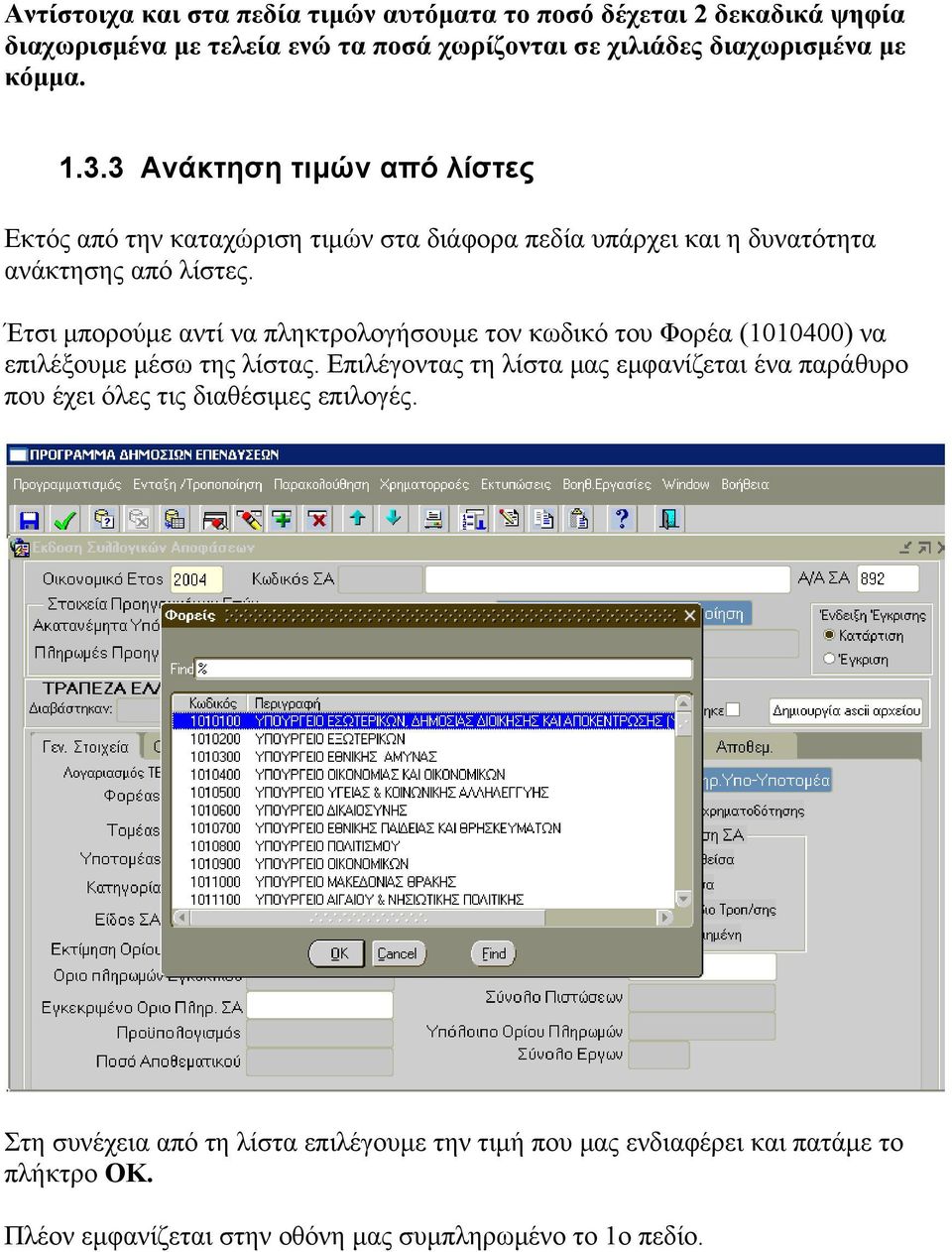
Task: Click the edit field toolbar icon
Action: click(x=509, y=519)
